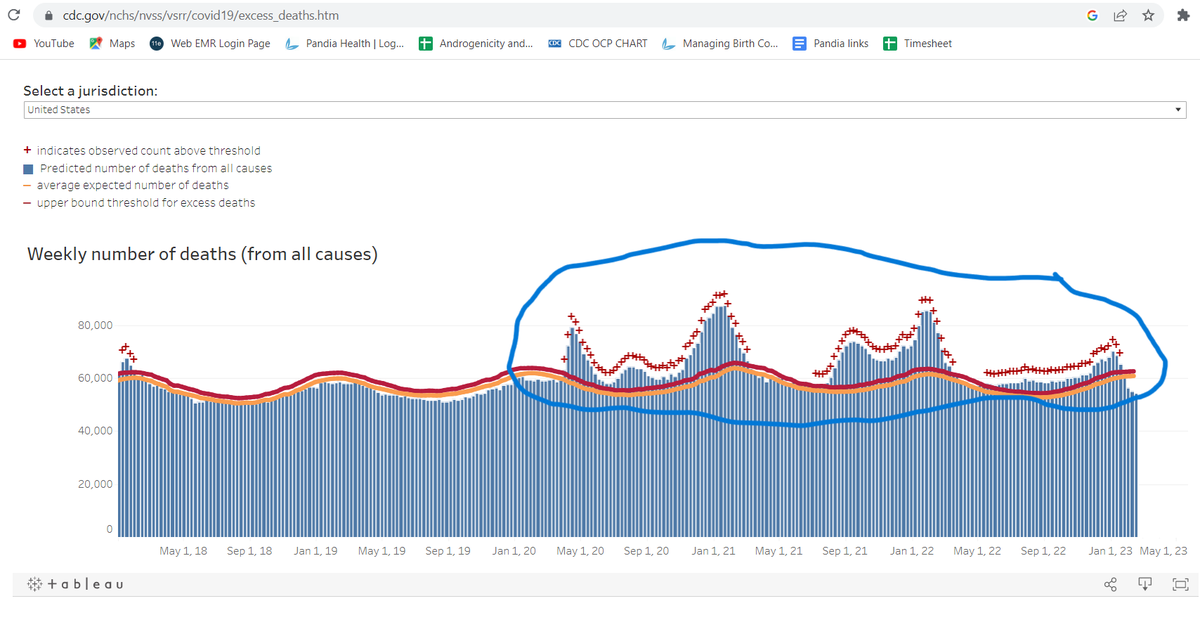Click 'average expected number of deaths' legend text

pos(133,185)
